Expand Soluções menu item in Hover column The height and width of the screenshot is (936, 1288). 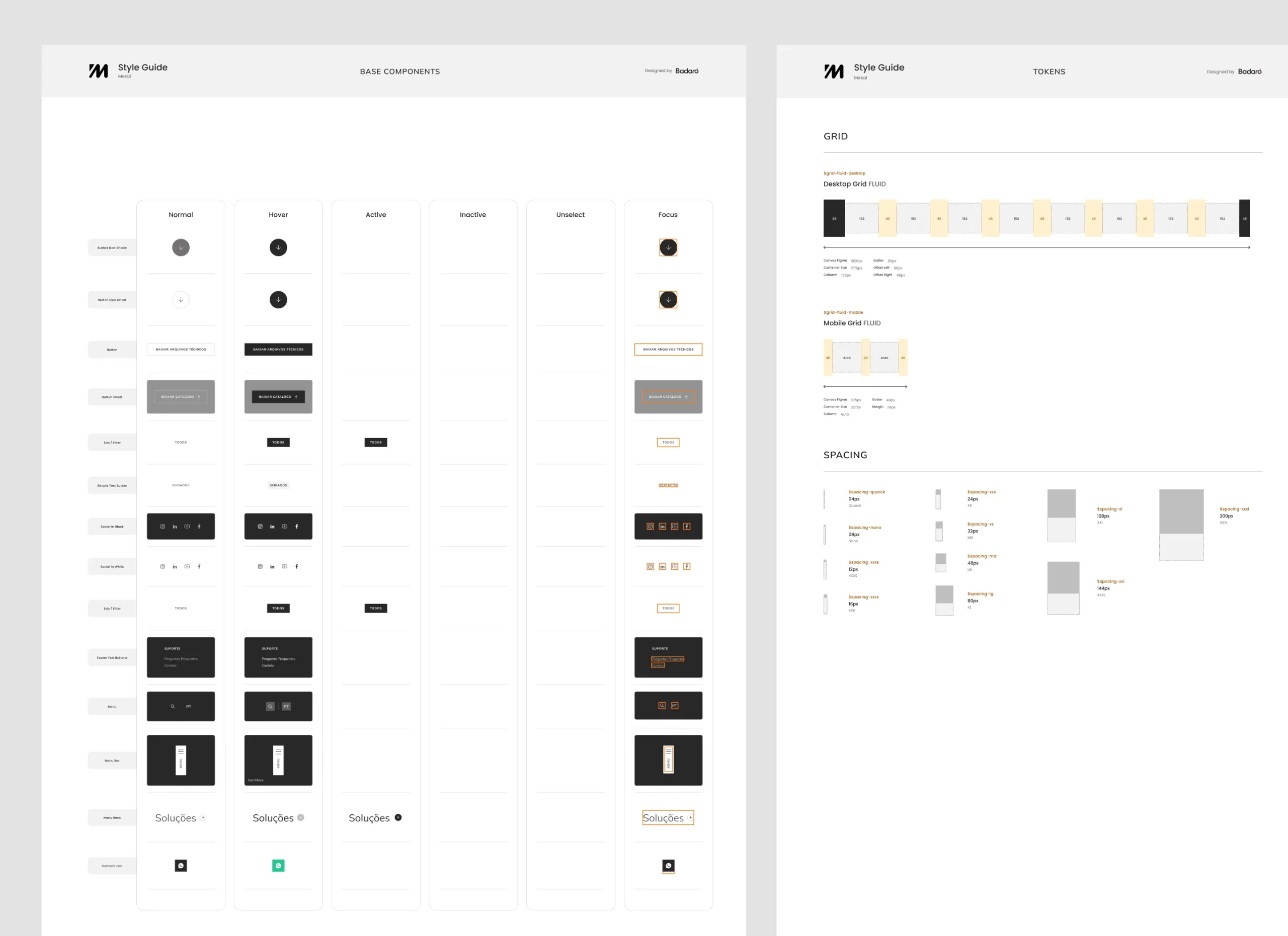point(301,817)
